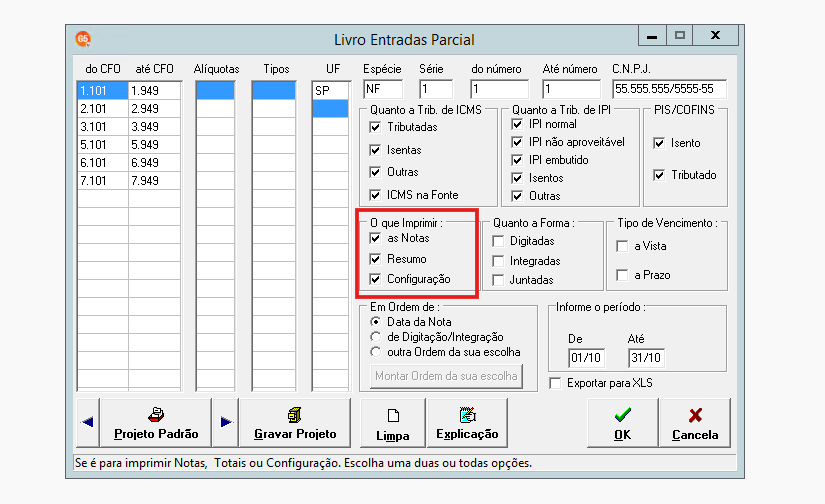Uncheck the Tributadas ICMS checkbox
This screenshot has height=504, width=825.
[x=375, y=127]
